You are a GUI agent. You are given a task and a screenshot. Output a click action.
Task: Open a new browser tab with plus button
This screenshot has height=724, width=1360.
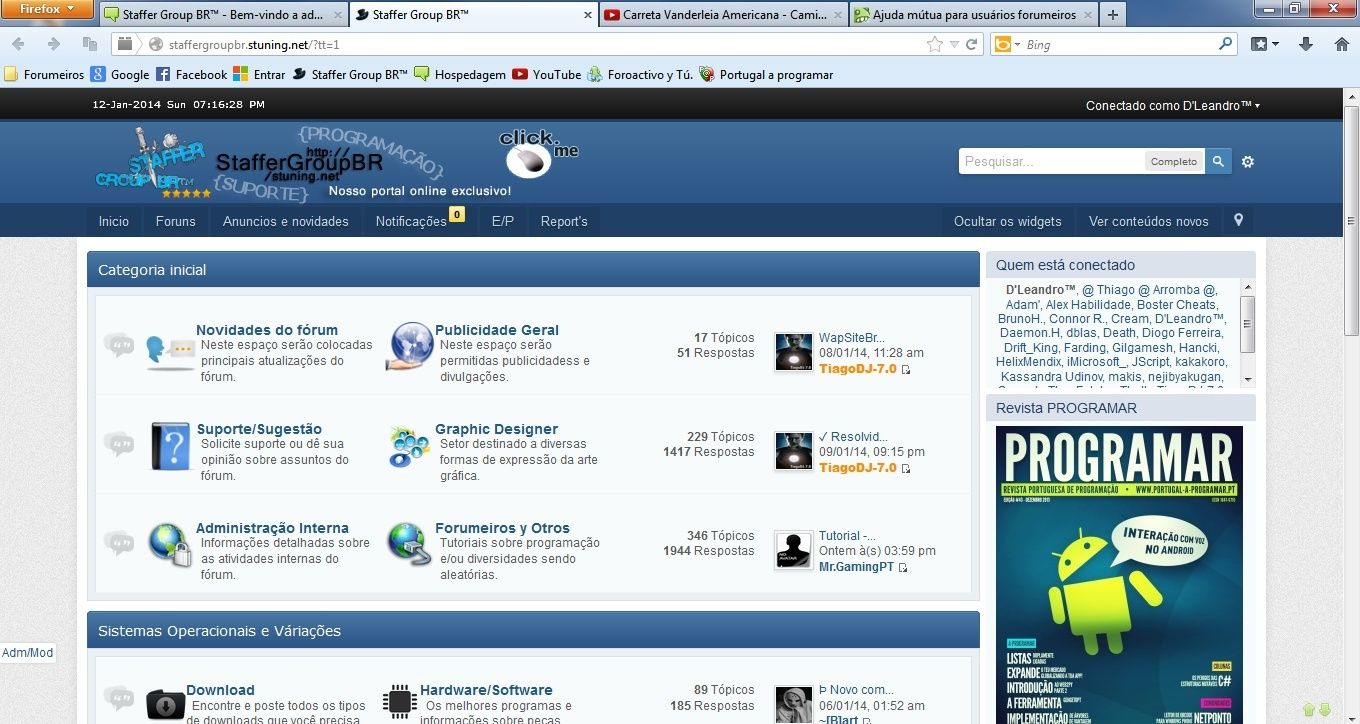[x=1113, y=15]
